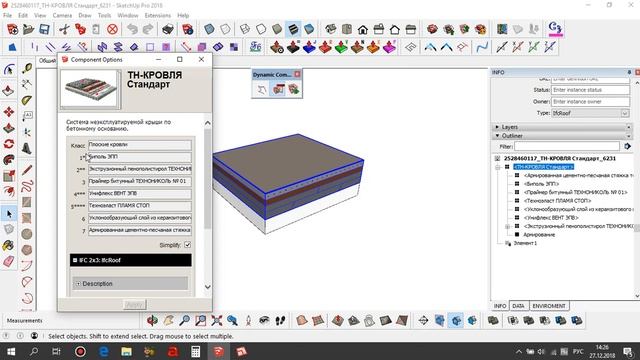Click the Open file folder icon
The height and width of the screenshot is (360, 640).
(28, 29)
